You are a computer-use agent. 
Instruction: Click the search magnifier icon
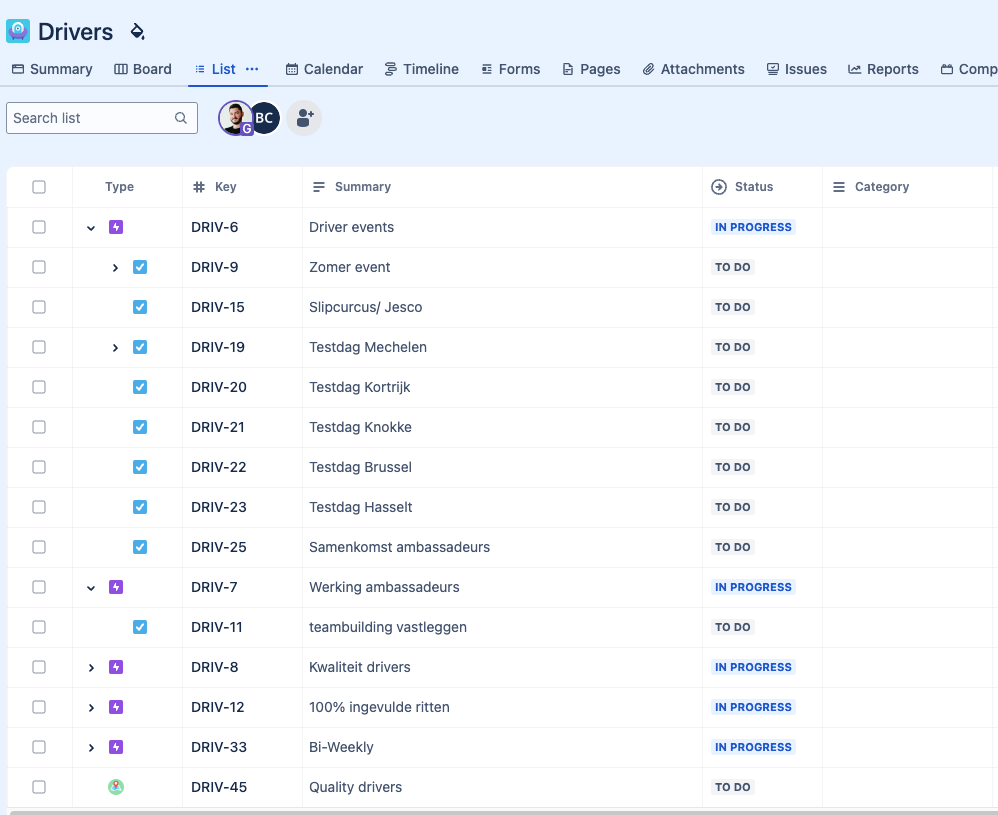click(x=181, y=118)
